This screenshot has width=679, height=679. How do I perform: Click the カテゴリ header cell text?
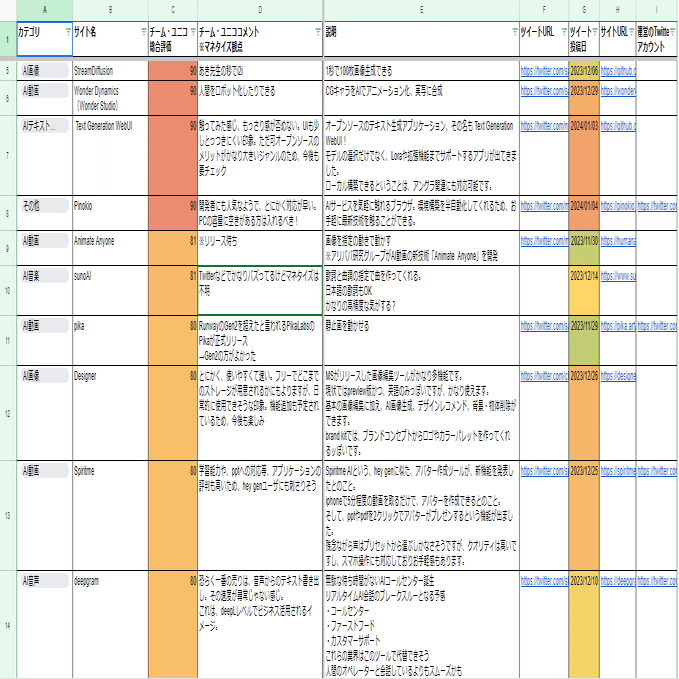pos(29,32)
